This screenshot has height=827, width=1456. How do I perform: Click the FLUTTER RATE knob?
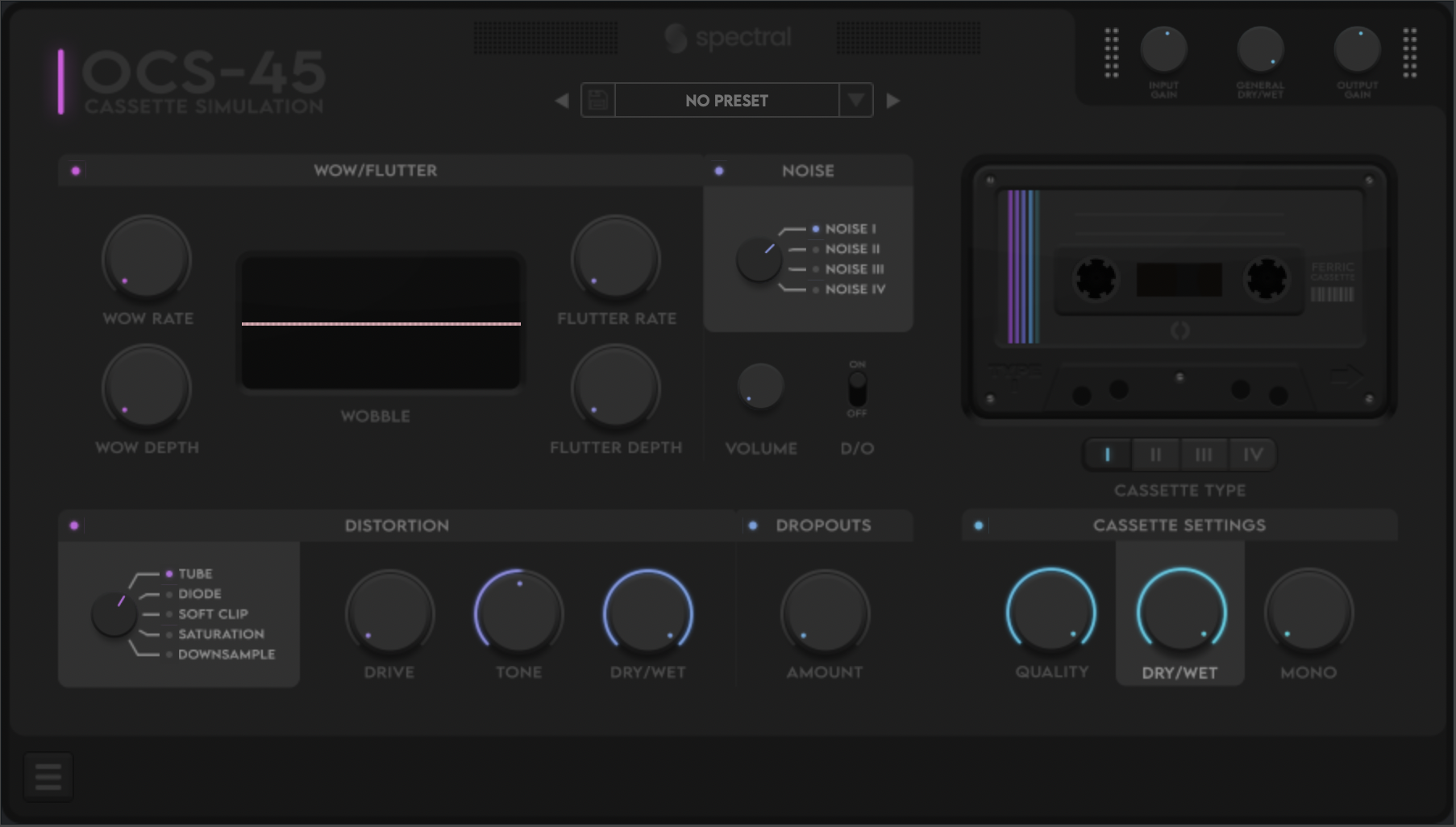(x=616, y=259)
